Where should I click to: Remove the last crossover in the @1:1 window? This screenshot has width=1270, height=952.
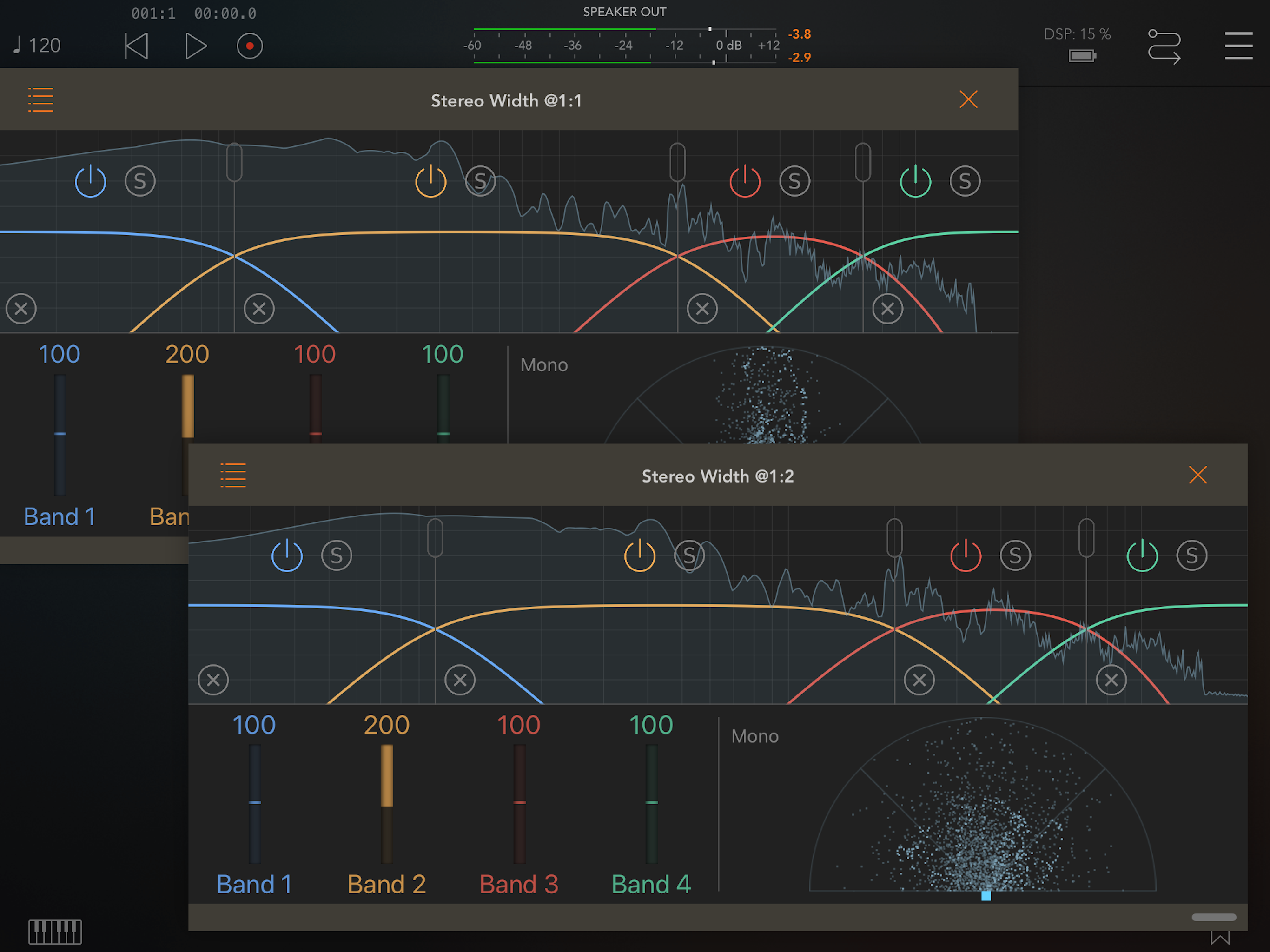887,309
